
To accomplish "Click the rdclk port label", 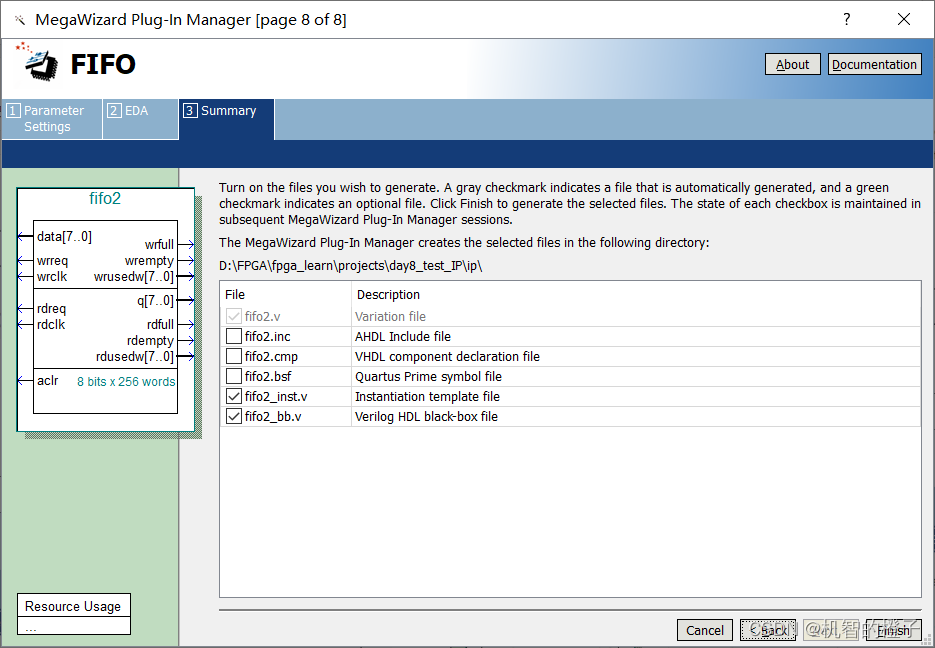I will (51, 325).
